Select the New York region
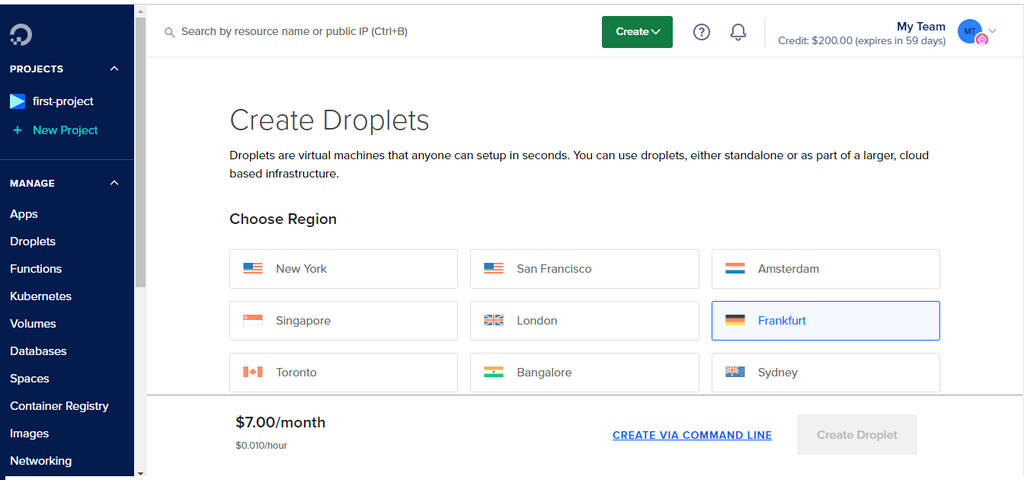The image size is (1024, 480). point(343,269)
